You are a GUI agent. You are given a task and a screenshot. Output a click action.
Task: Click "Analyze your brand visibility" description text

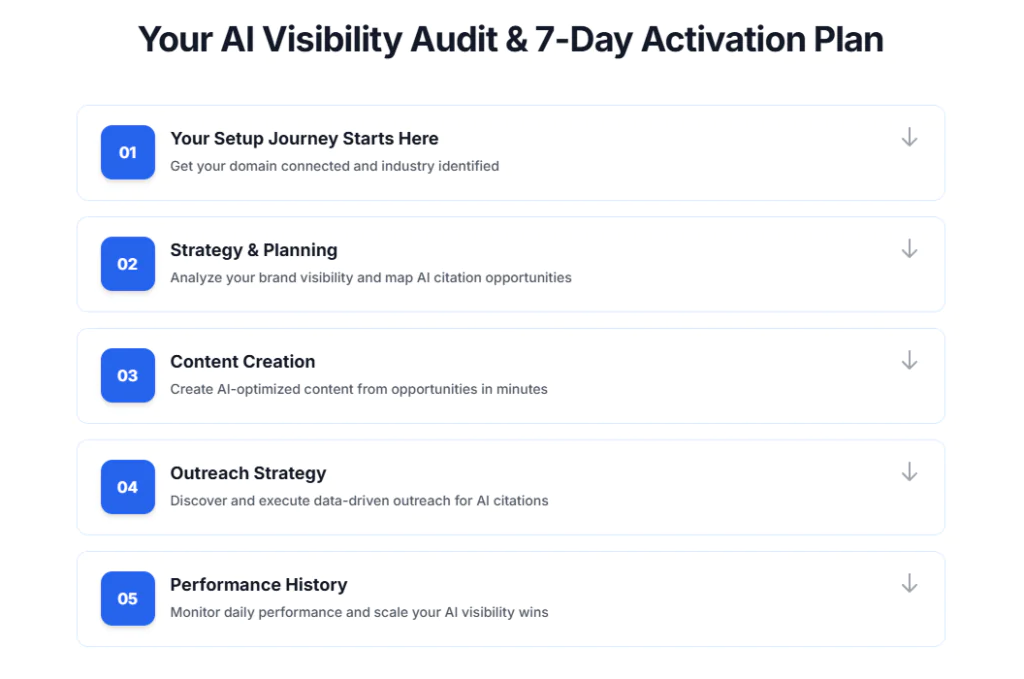[x=371, y=277]
